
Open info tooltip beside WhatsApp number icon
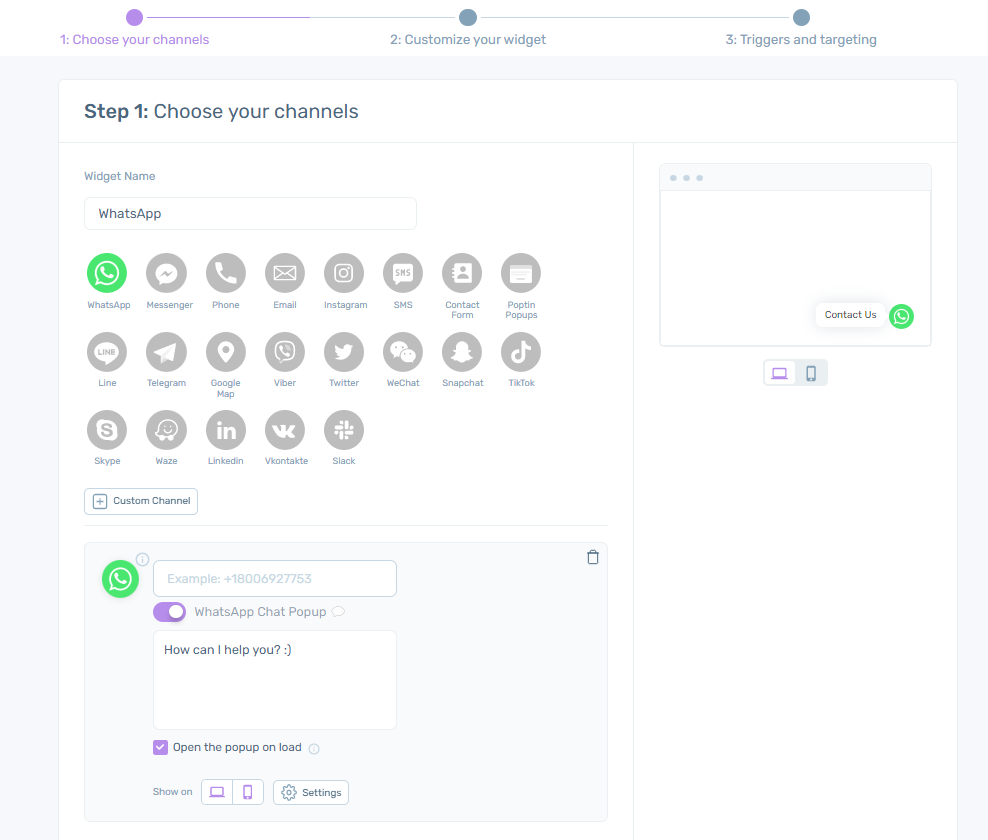click(x=142, y=559)
